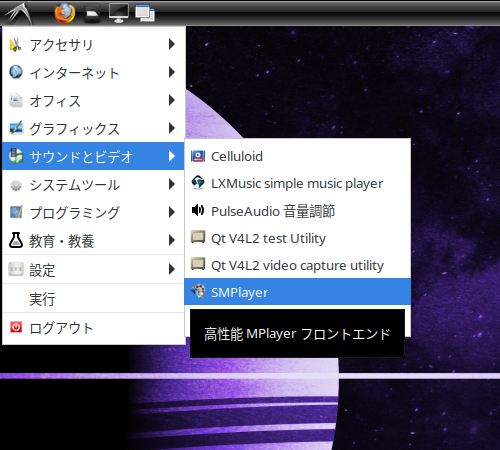
Task: Open Celluloid from the submenu
Action: (x=297, y=156)
